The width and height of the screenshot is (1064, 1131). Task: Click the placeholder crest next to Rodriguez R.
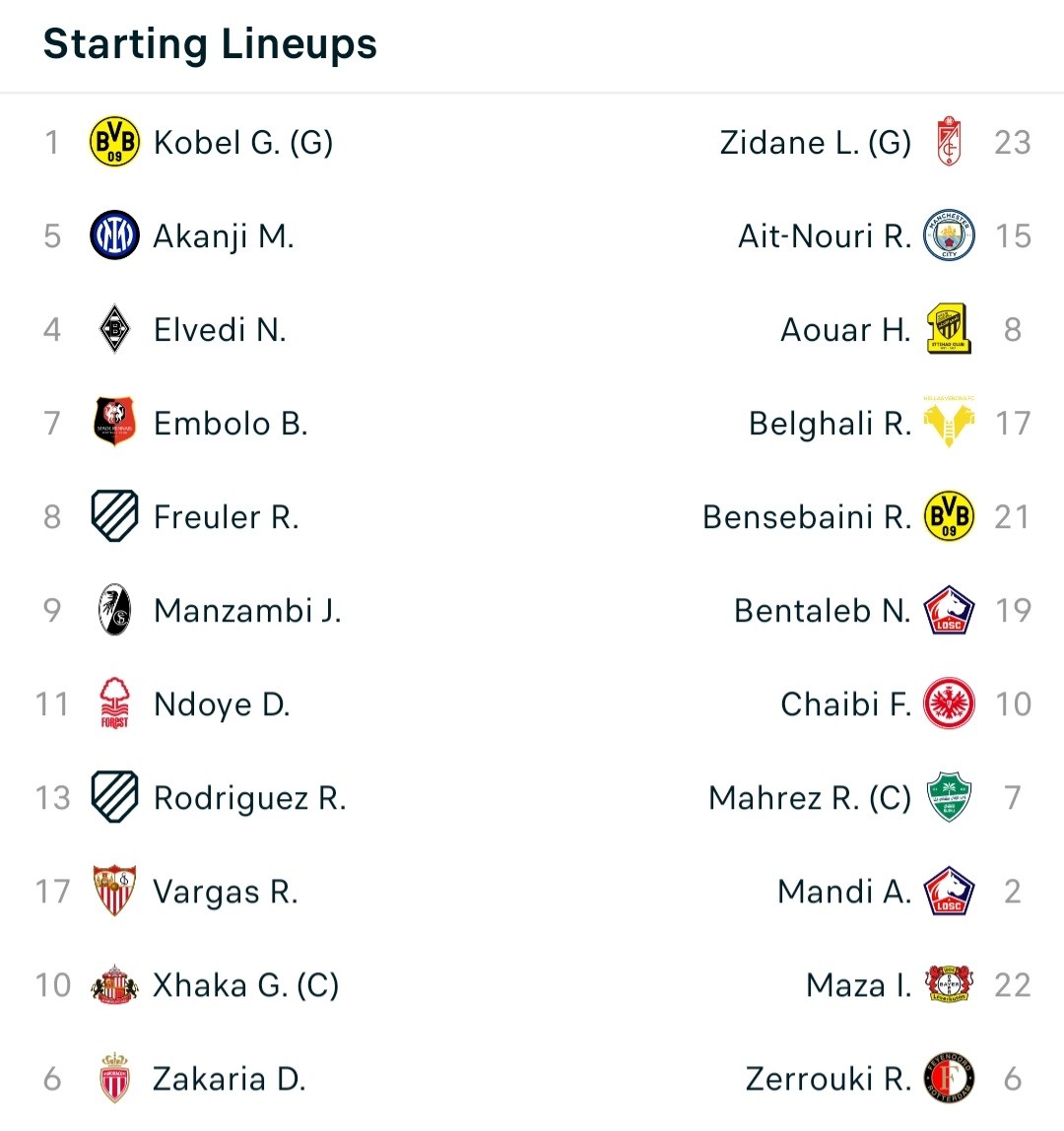point(114,797)
